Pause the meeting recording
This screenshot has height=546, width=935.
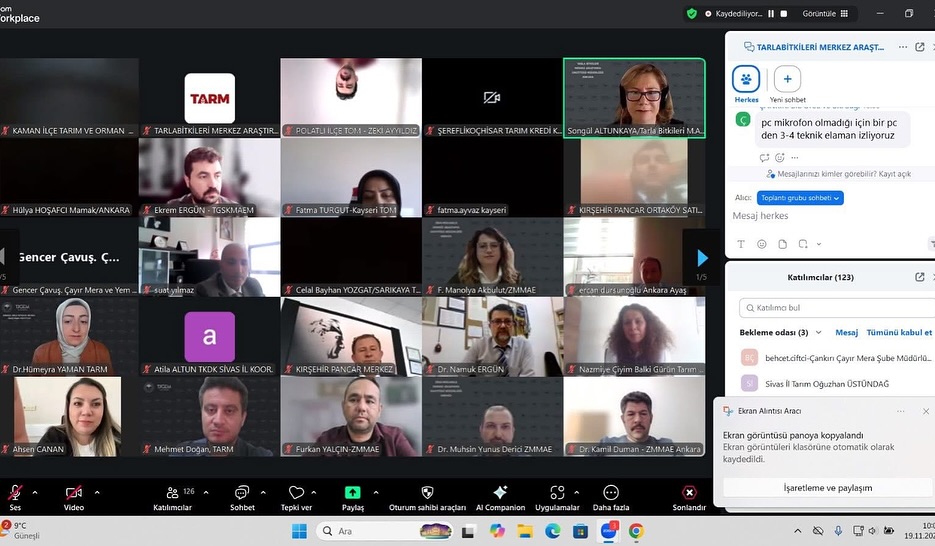770,14
